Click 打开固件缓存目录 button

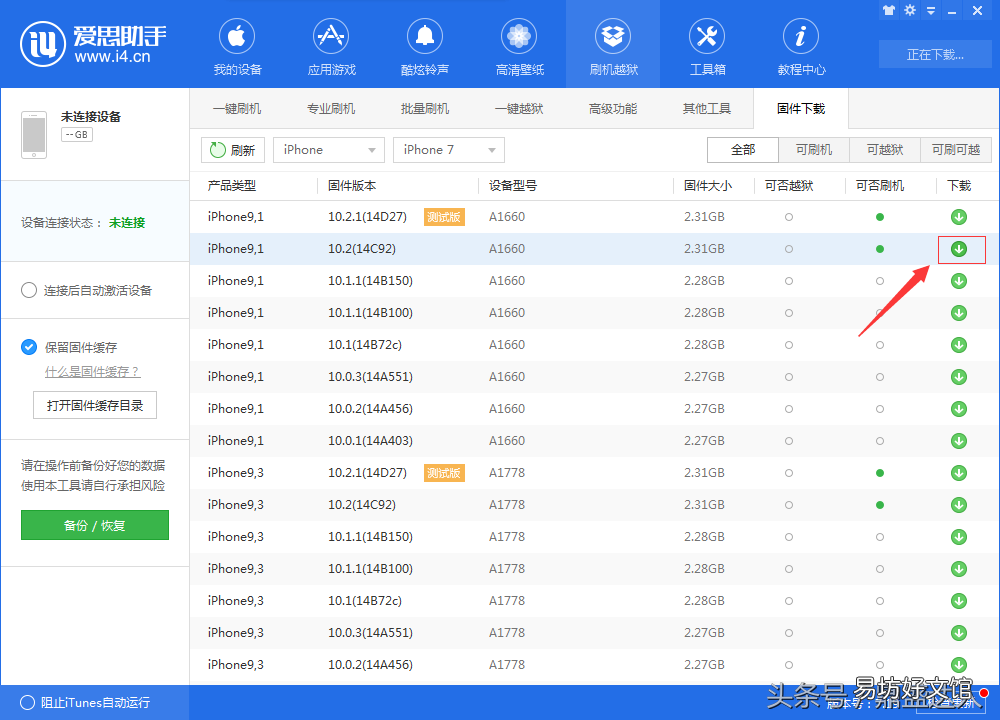95,406
